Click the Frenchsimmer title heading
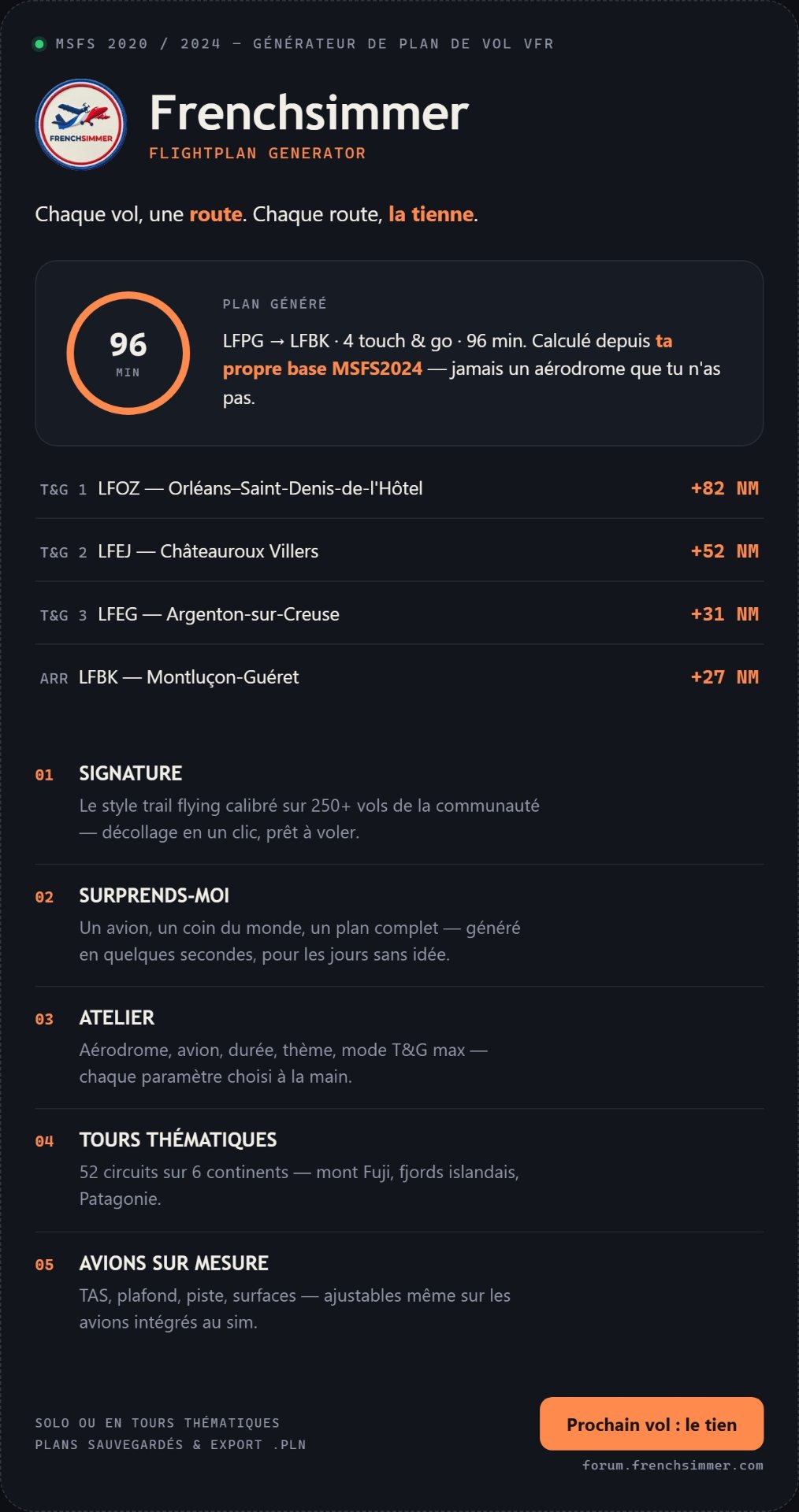The image size is (799, 1512). tap(309, 113)
